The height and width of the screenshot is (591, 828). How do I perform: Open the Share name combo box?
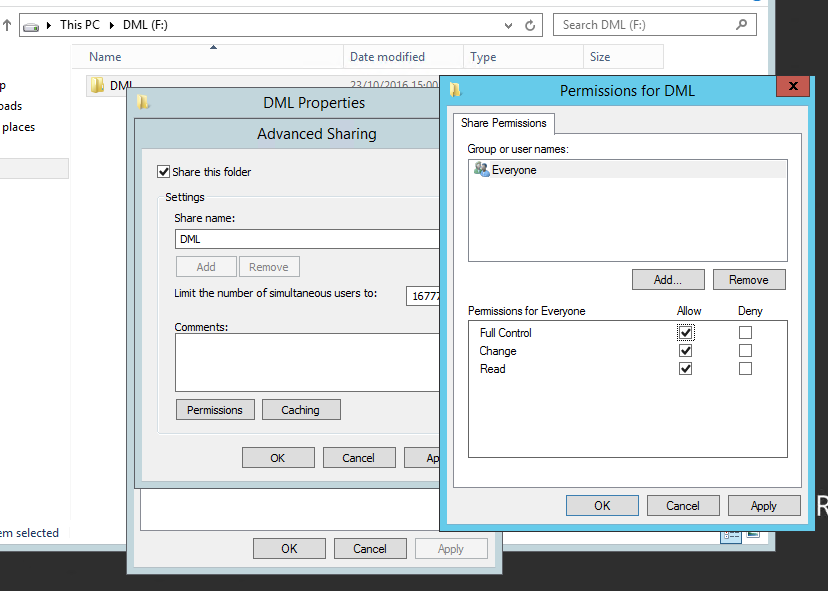[306, 239]
